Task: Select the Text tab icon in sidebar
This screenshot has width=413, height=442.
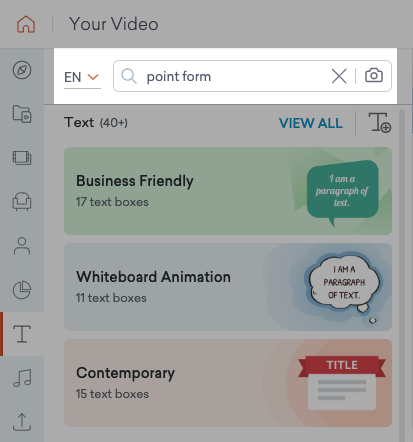Action: click(22, 334)
